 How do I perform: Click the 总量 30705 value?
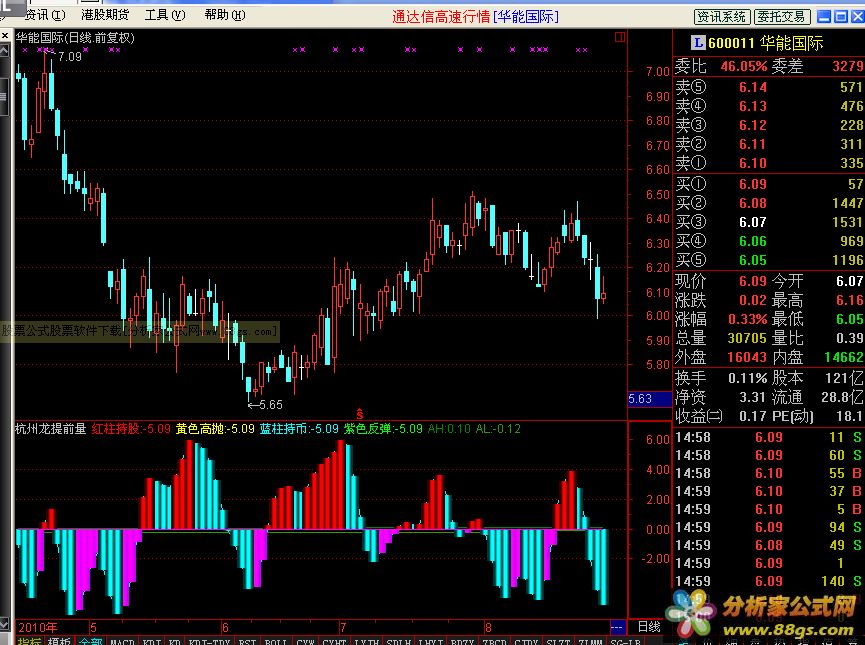pos(747,338)
